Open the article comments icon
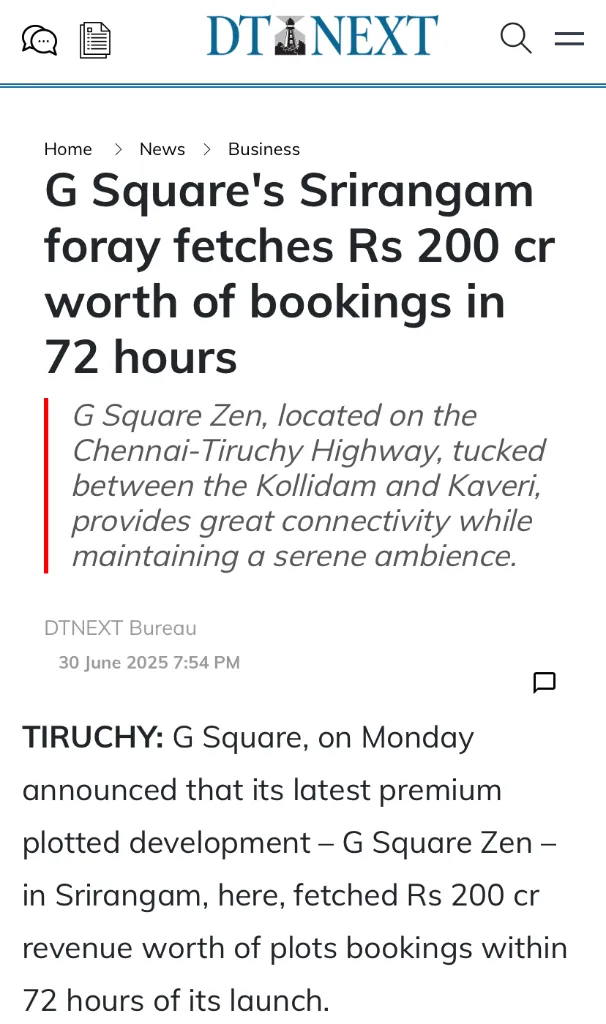606x1024 pixels. pyautogui.click(x=545, y=682)
